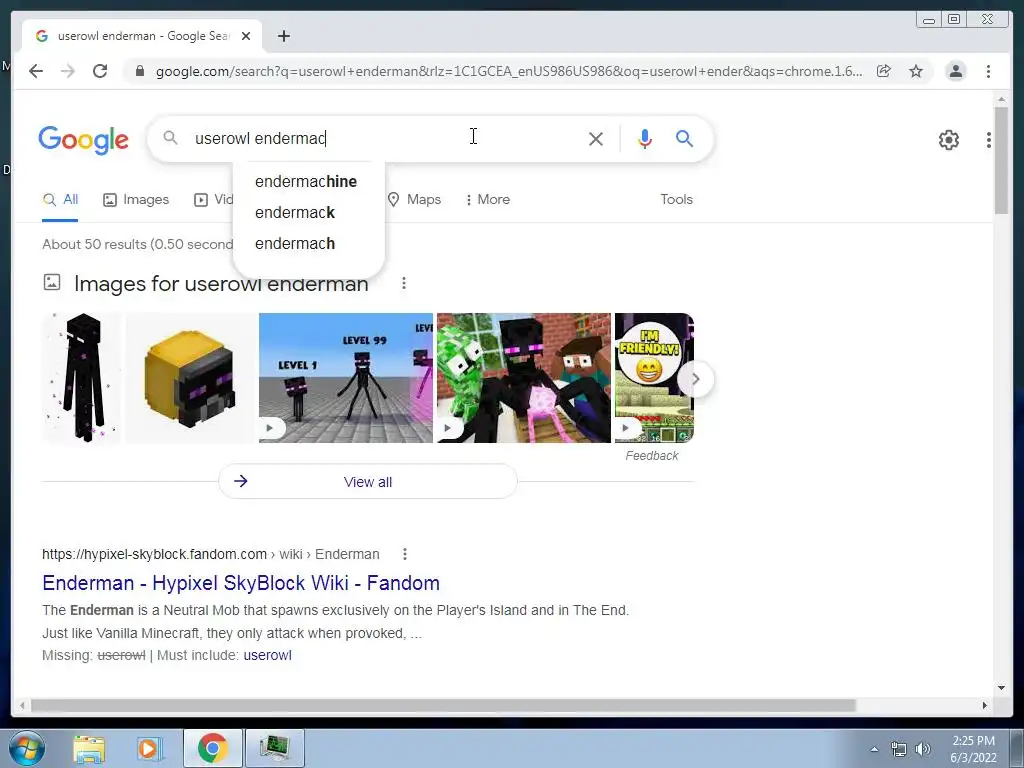1024x768 pixels.
Task: Open the taskbar clock and date
Action: [973, 749]
